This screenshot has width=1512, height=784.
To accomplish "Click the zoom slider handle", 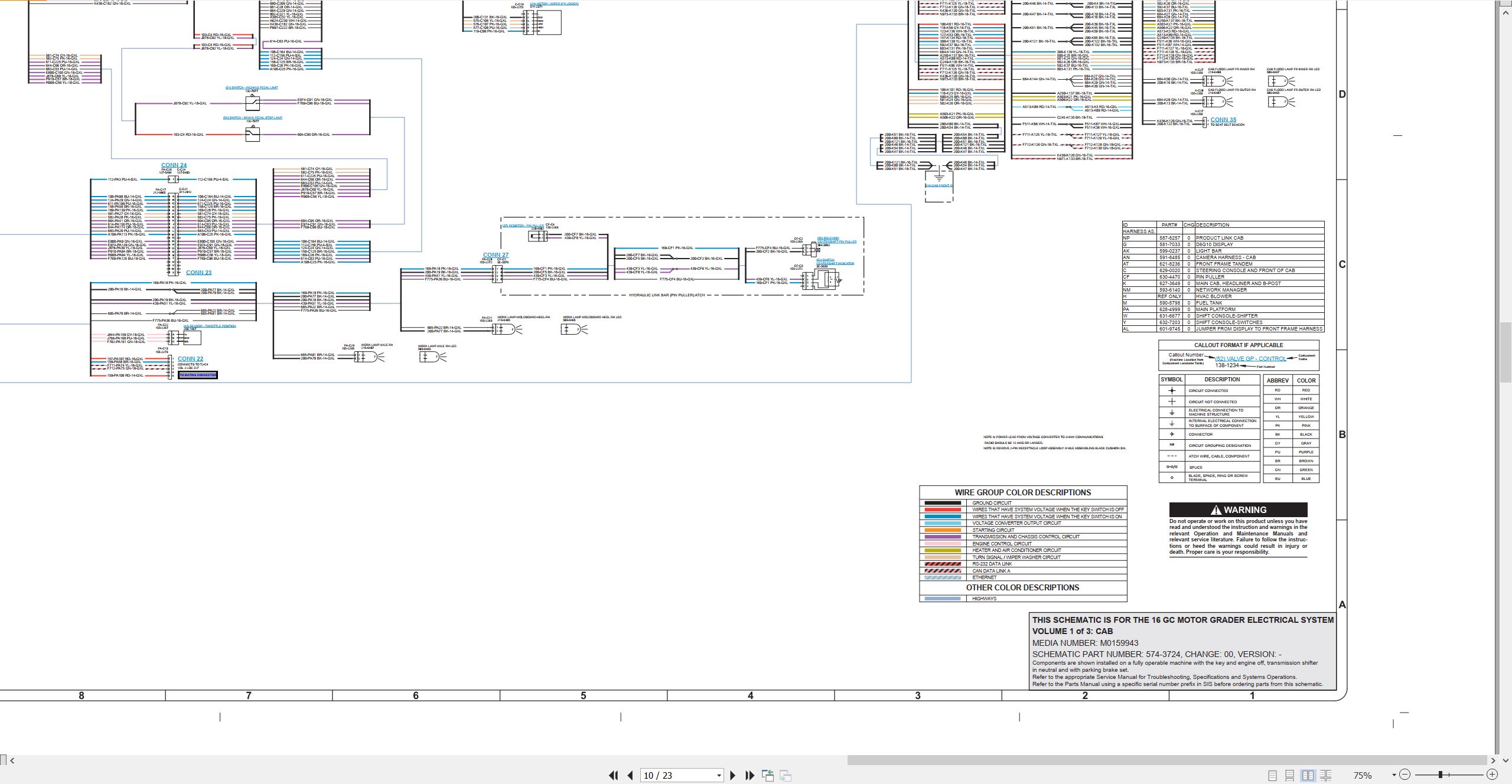I will (1441, 775).
